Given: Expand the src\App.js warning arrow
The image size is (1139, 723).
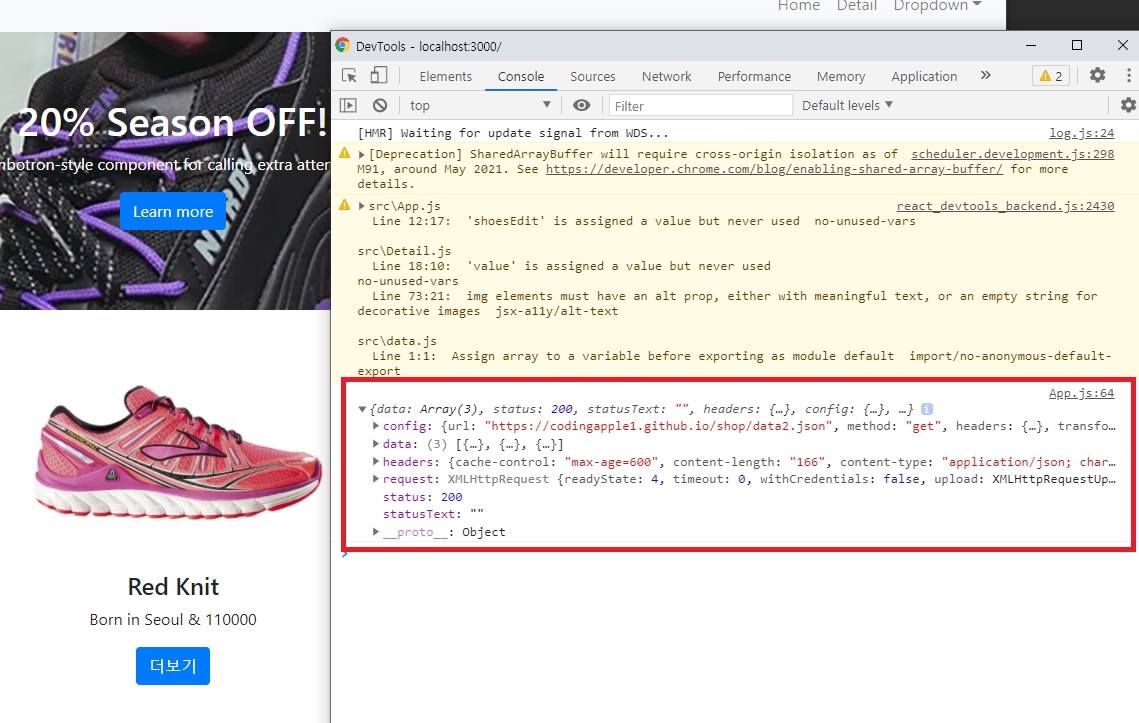Looking at the screenshot, I should point(362,206).
